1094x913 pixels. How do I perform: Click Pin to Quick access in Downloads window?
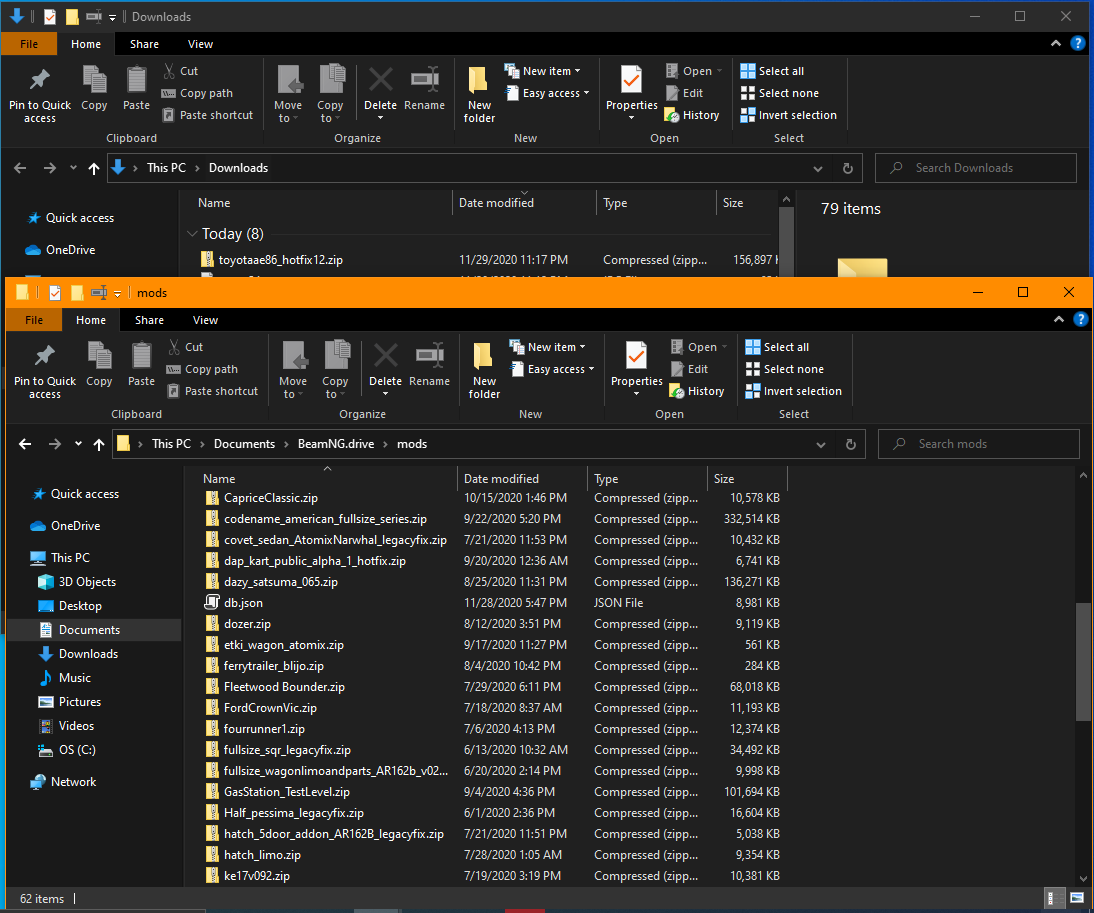(x=40, y=94)
